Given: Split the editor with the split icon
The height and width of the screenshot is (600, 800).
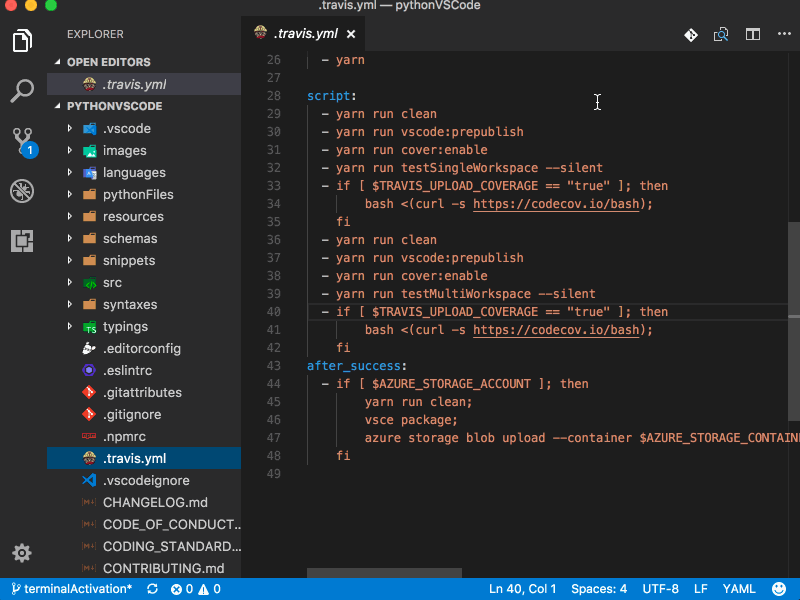Looking at the screenshot, I should click(753, 34).
